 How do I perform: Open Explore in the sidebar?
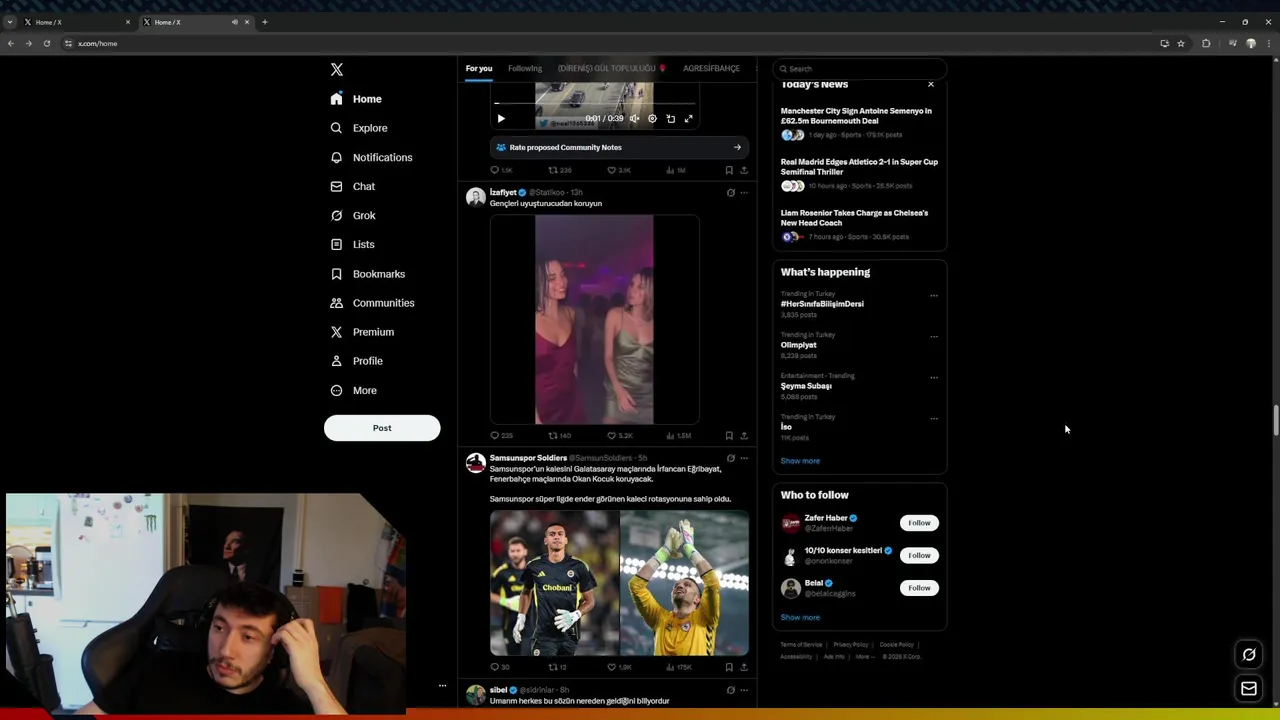pos(359,128)
